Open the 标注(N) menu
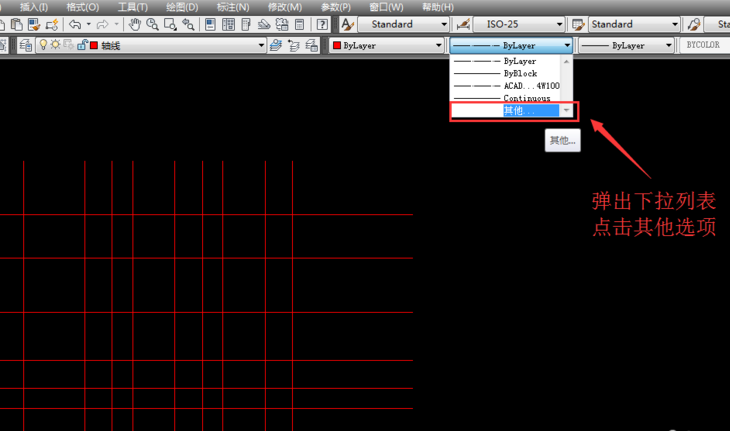This screenshot has height=431, width=730. [232, 7]
